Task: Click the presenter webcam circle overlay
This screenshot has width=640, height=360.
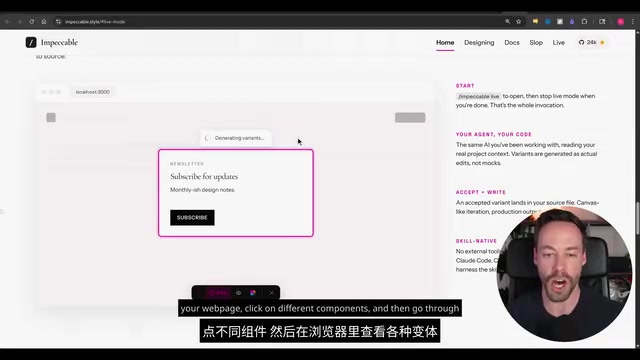Action: [x=564, y=273]
